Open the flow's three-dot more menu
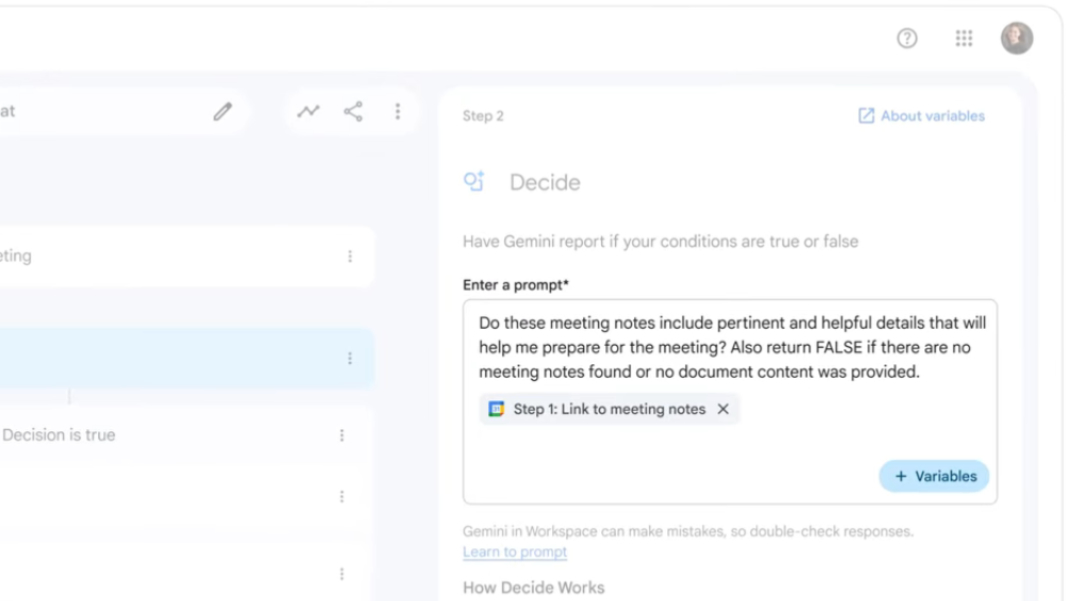Image resolution: width=1066 pixels, height=601 pixels. pos(397,112)
